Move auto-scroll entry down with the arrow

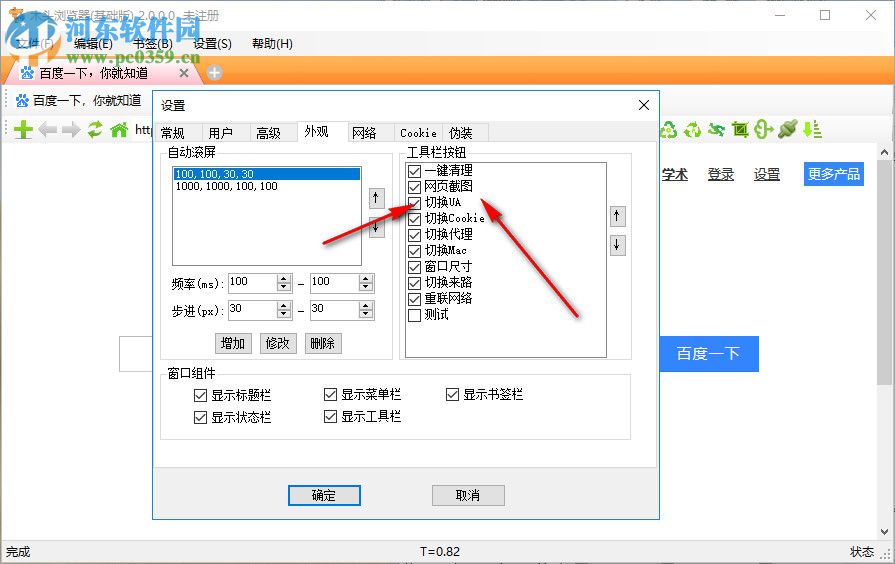click(376, 227)
